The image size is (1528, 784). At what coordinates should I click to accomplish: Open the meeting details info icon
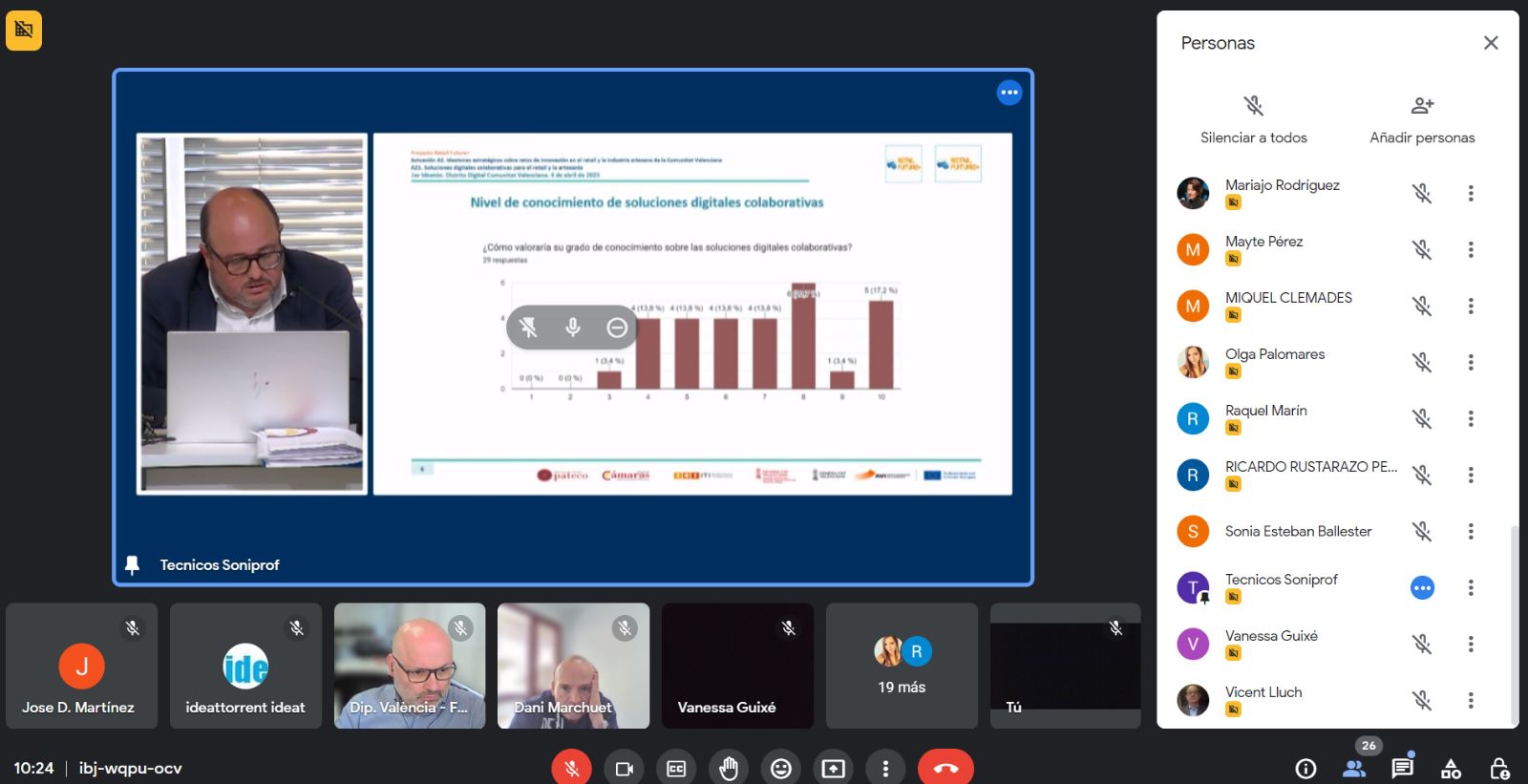[x=1305, y=768]
